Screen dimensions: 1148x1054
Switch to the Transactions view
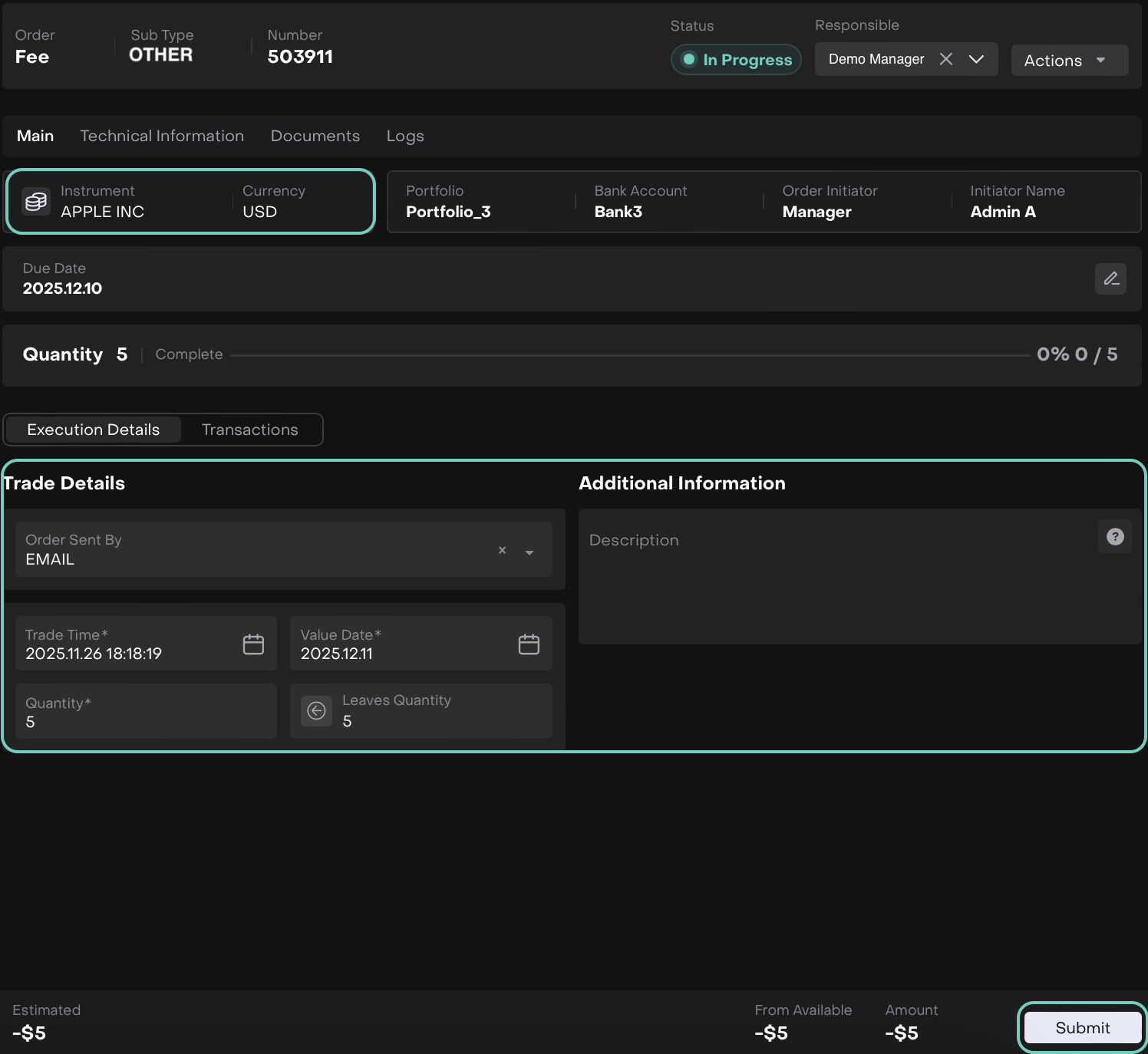point(249,430)
